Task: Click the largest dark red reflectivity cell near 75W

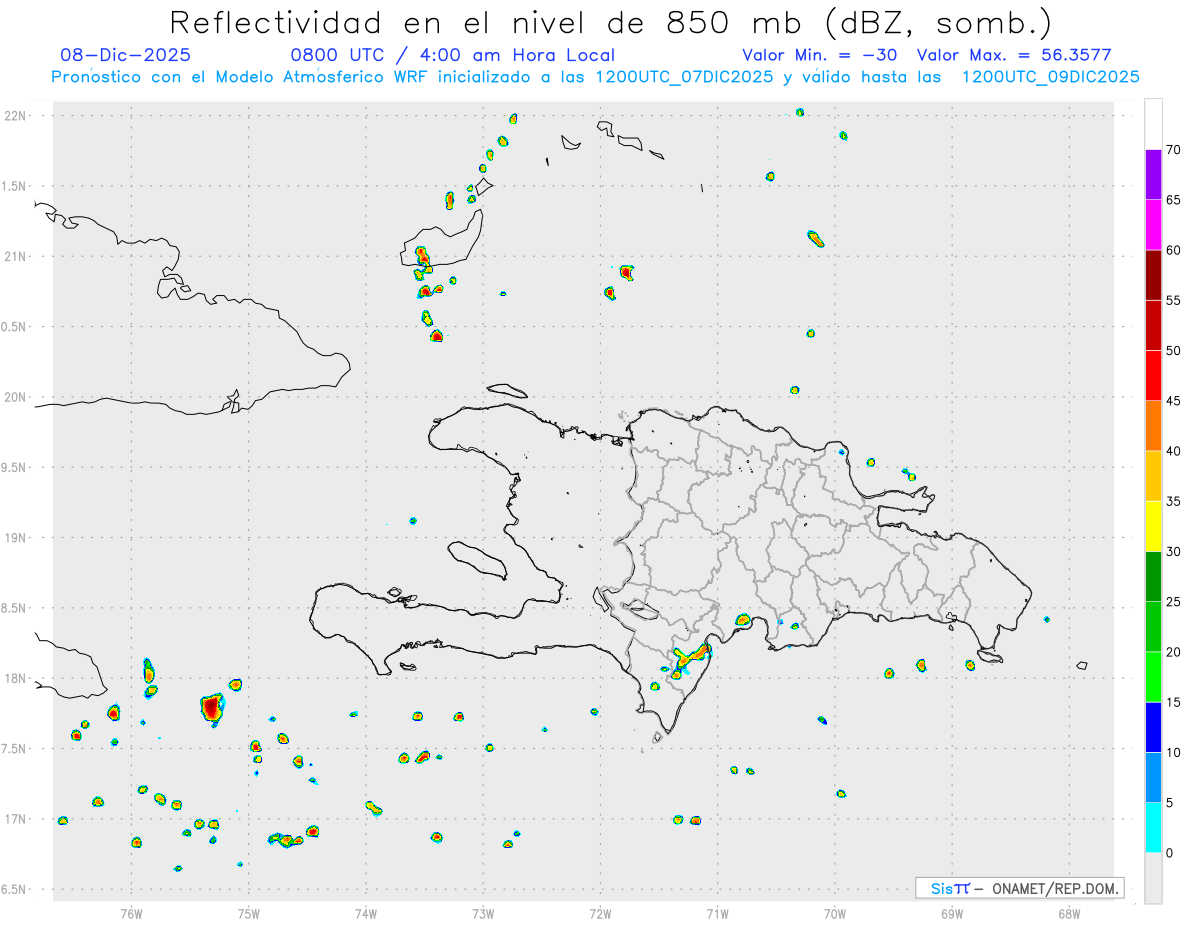Action: (212, 708)
